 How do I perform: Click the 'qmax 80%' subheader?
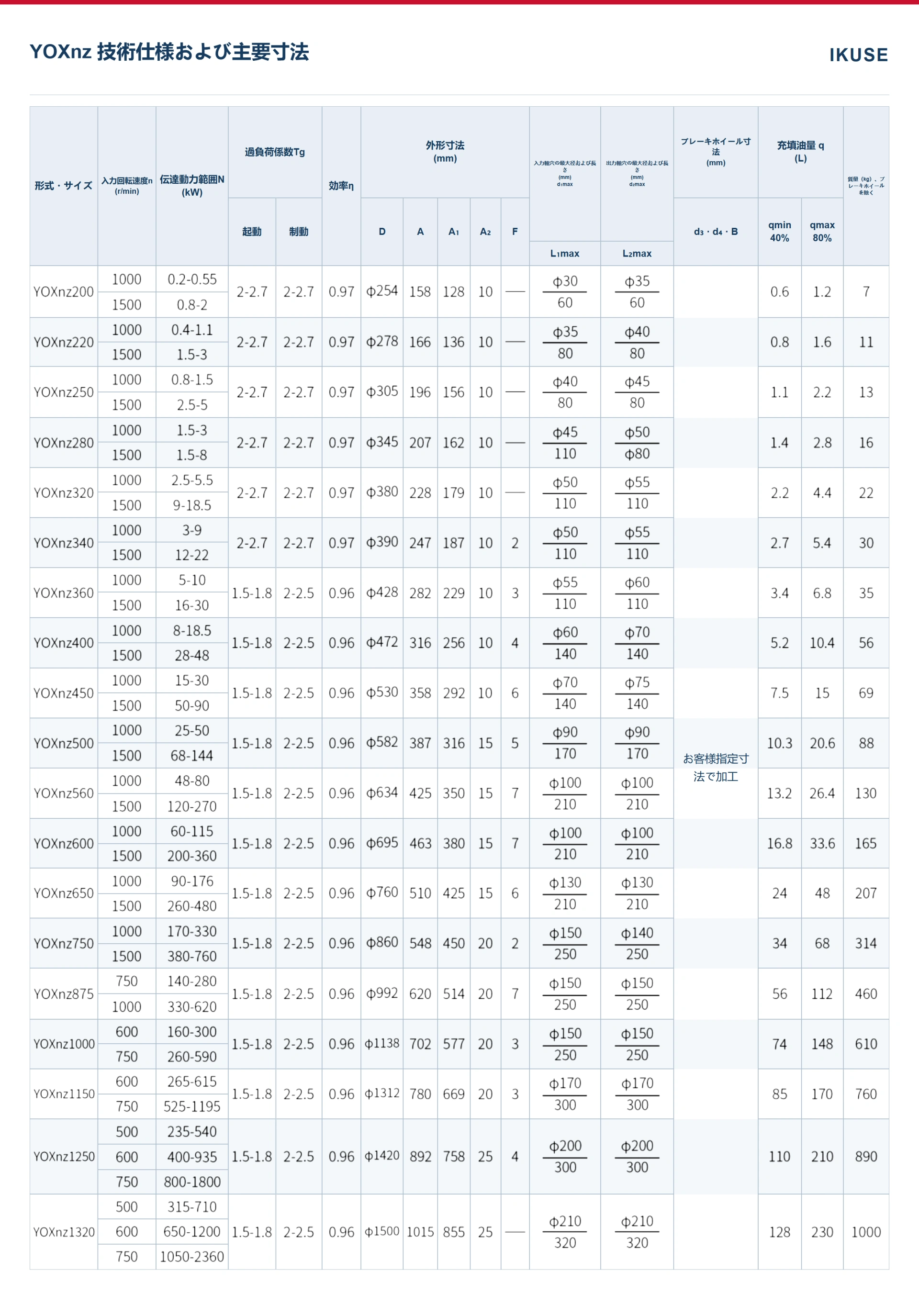point(822,232)
